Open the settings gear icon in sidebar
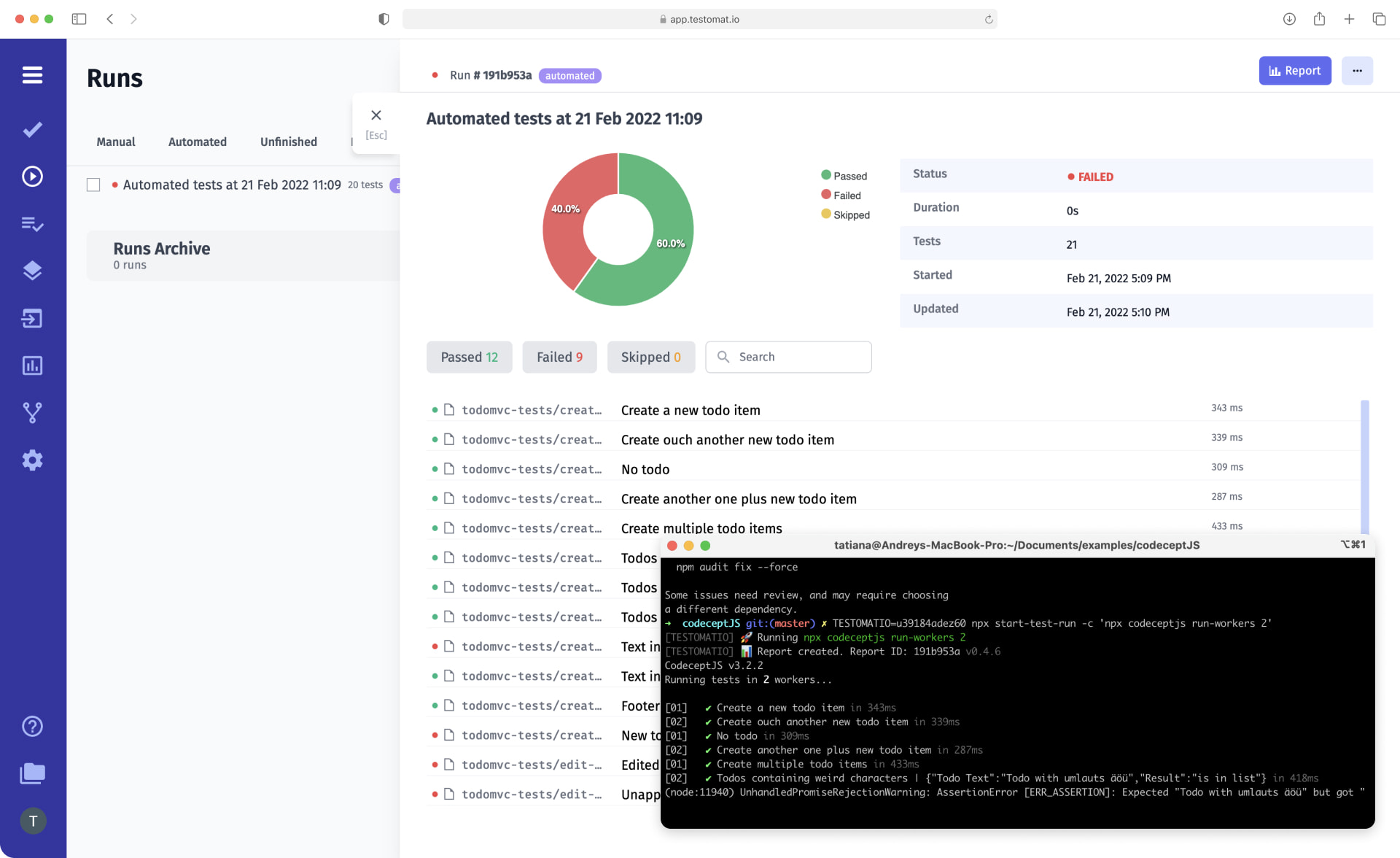The width and height of the screenshot is (1400, 858). coord(33,460)
